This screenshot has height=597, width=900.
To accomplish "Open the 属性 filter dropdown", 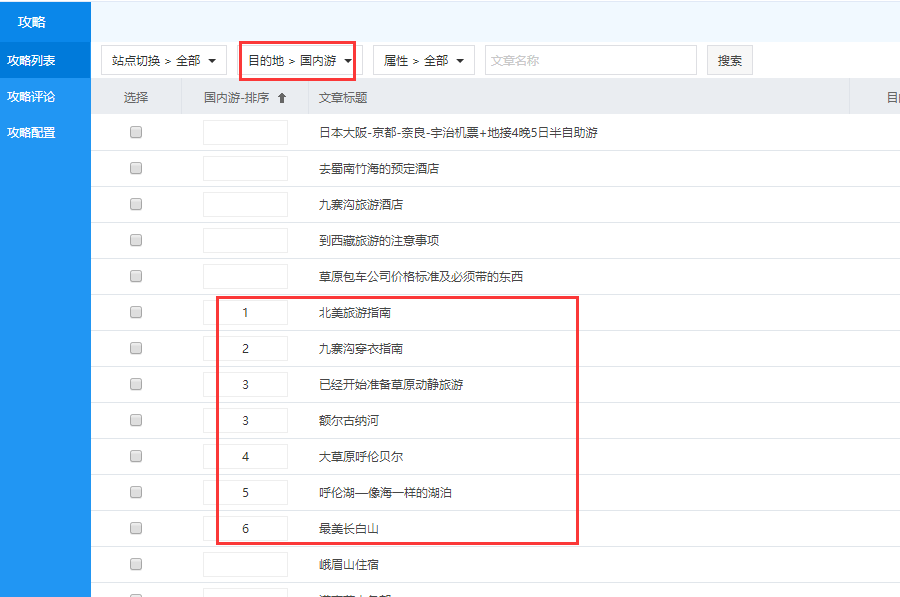I will tap(423, 61).
